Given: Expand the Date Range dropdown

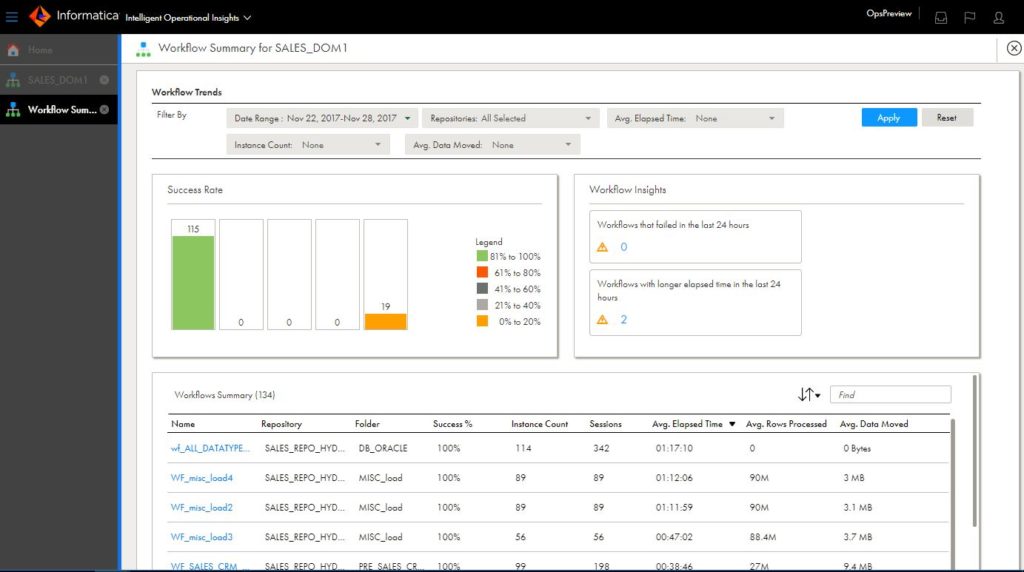Looking at the screenshot, I should coord(322,118).
